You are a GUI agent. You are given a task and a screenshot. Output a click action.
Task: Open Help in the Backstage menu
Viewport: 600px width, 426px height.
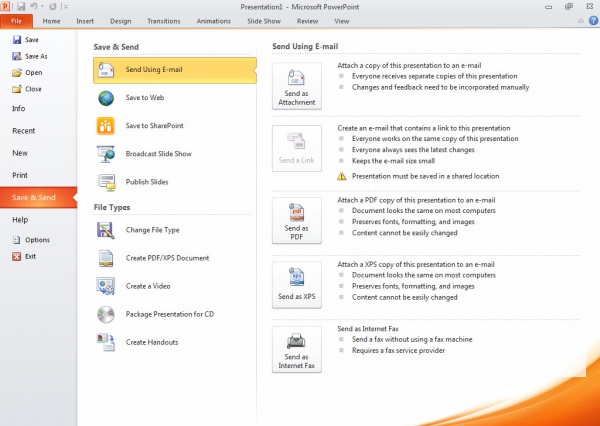point(20,220)
